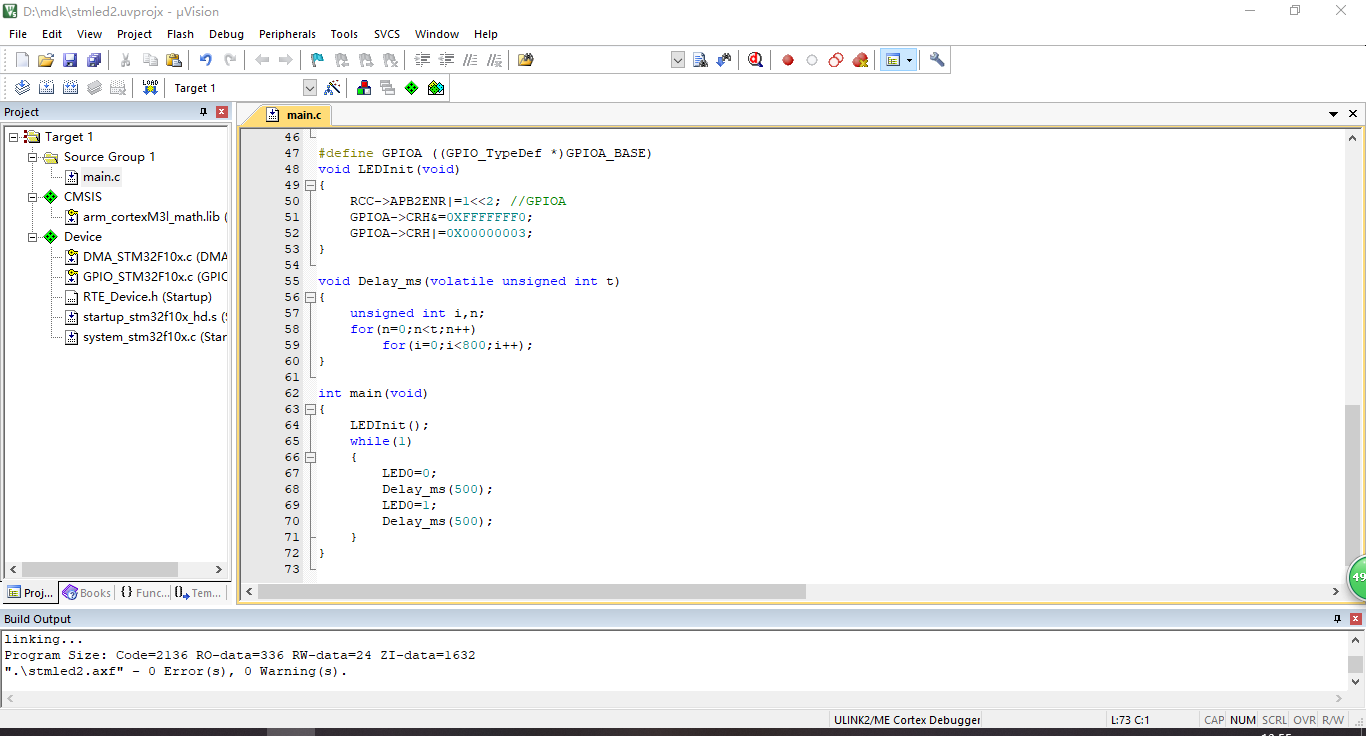Screen dimensions: 1366x736
Task: Click the ULINK2/ME Cortex Debugger status text
Action: (x=907, y=720)
